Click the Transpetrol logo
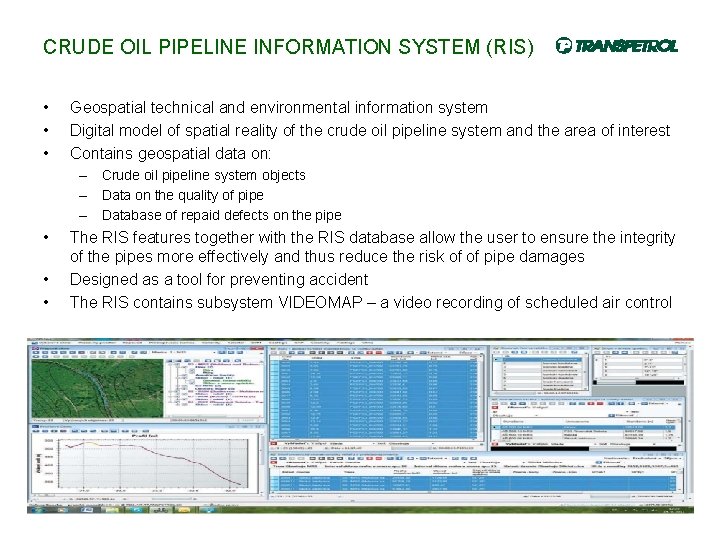720x540 pixels. pyautogui.click(x=616, y=46)
